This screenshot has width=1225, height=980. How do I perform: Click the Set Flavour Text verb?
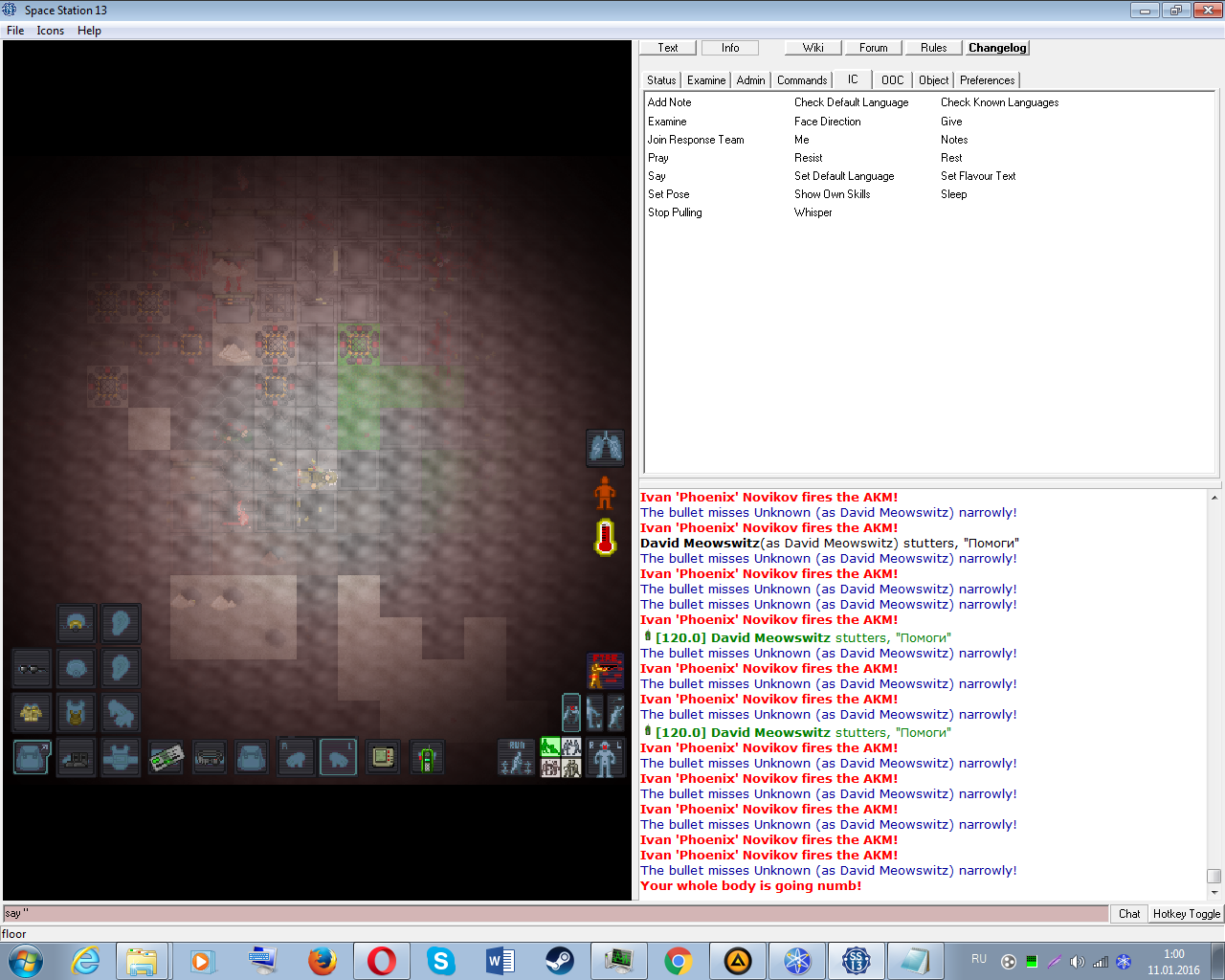coord(978,176)
